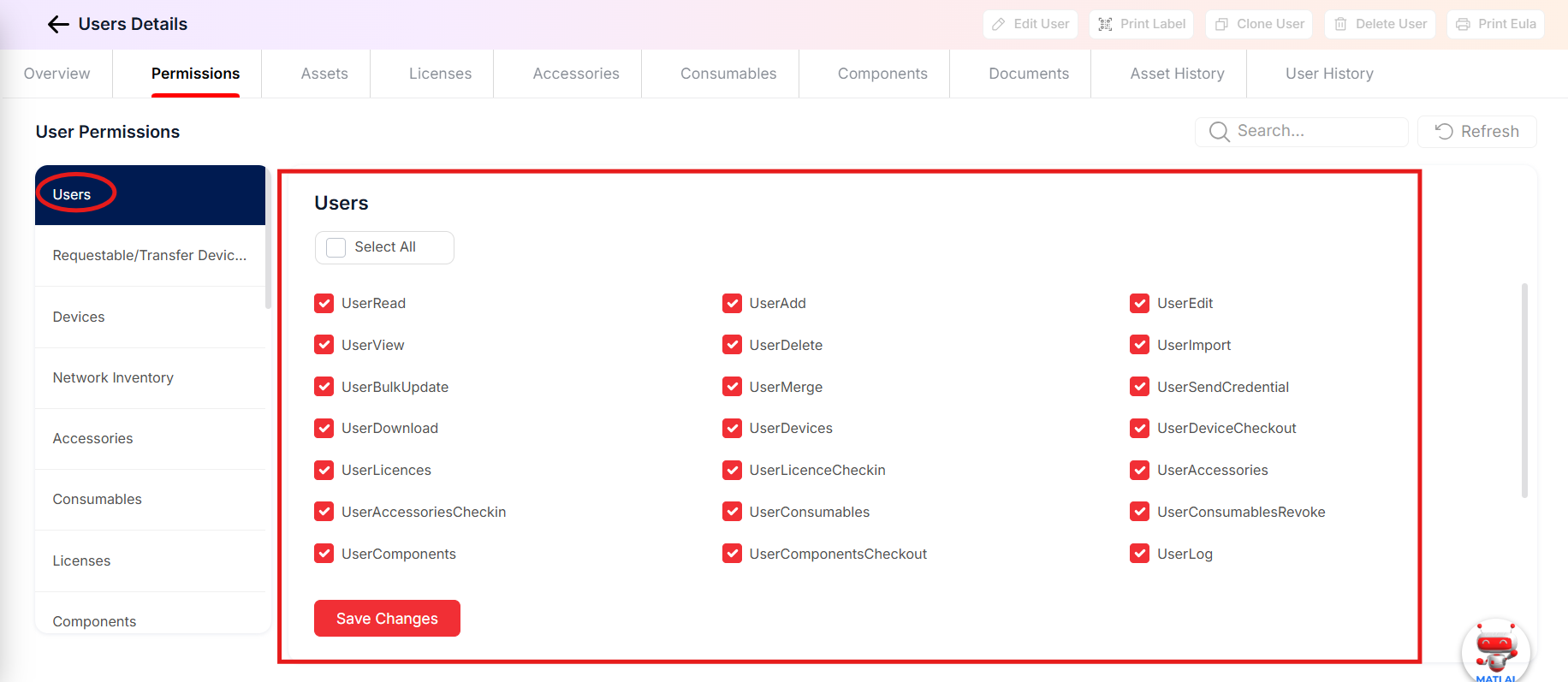
Task: Click the Edit User button label
Action: (x=1042, y=24)
